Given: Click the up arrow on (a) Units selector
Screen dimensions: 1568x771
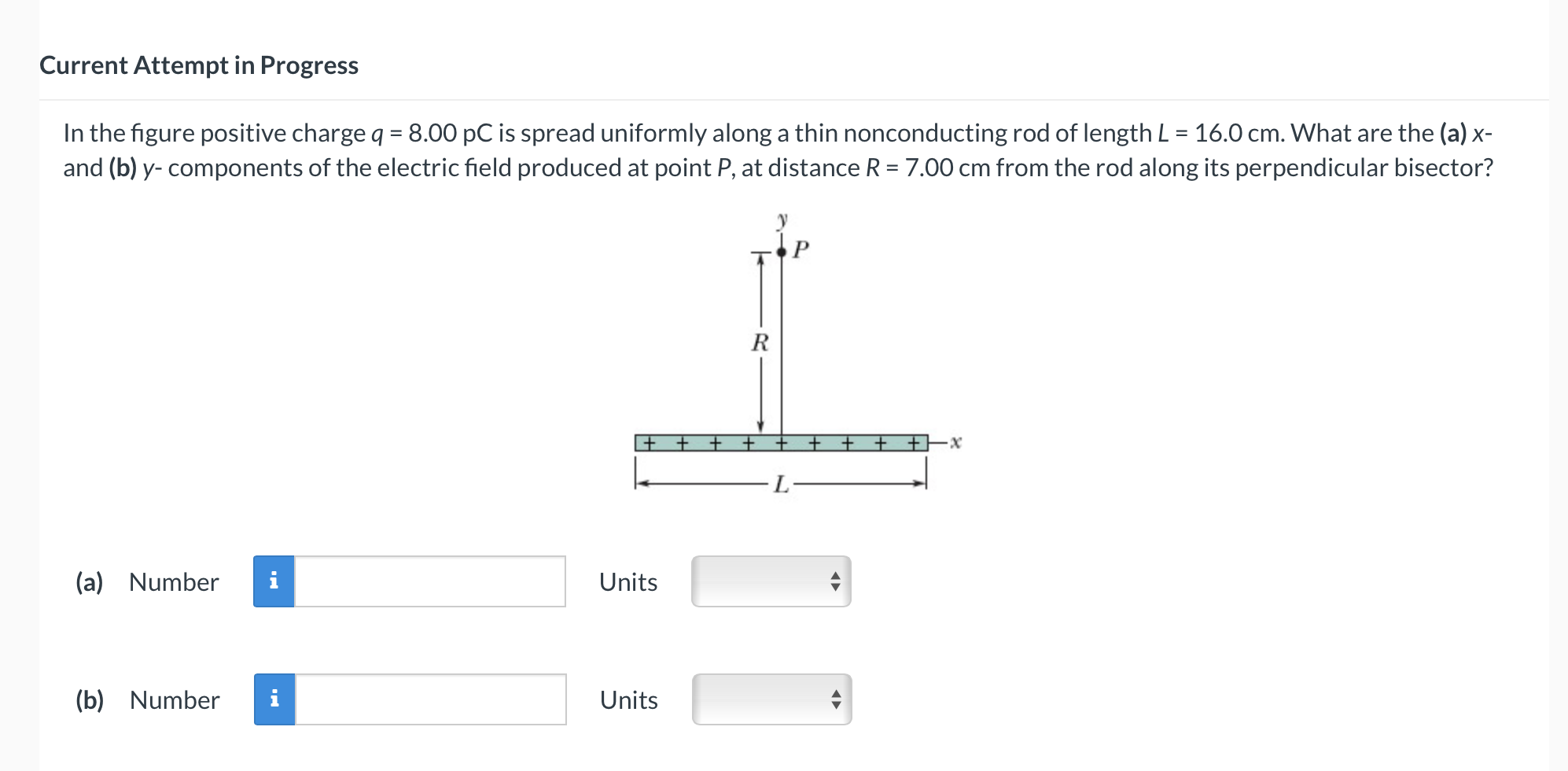Looking at the screenshot, I should [x=835, y=576].
